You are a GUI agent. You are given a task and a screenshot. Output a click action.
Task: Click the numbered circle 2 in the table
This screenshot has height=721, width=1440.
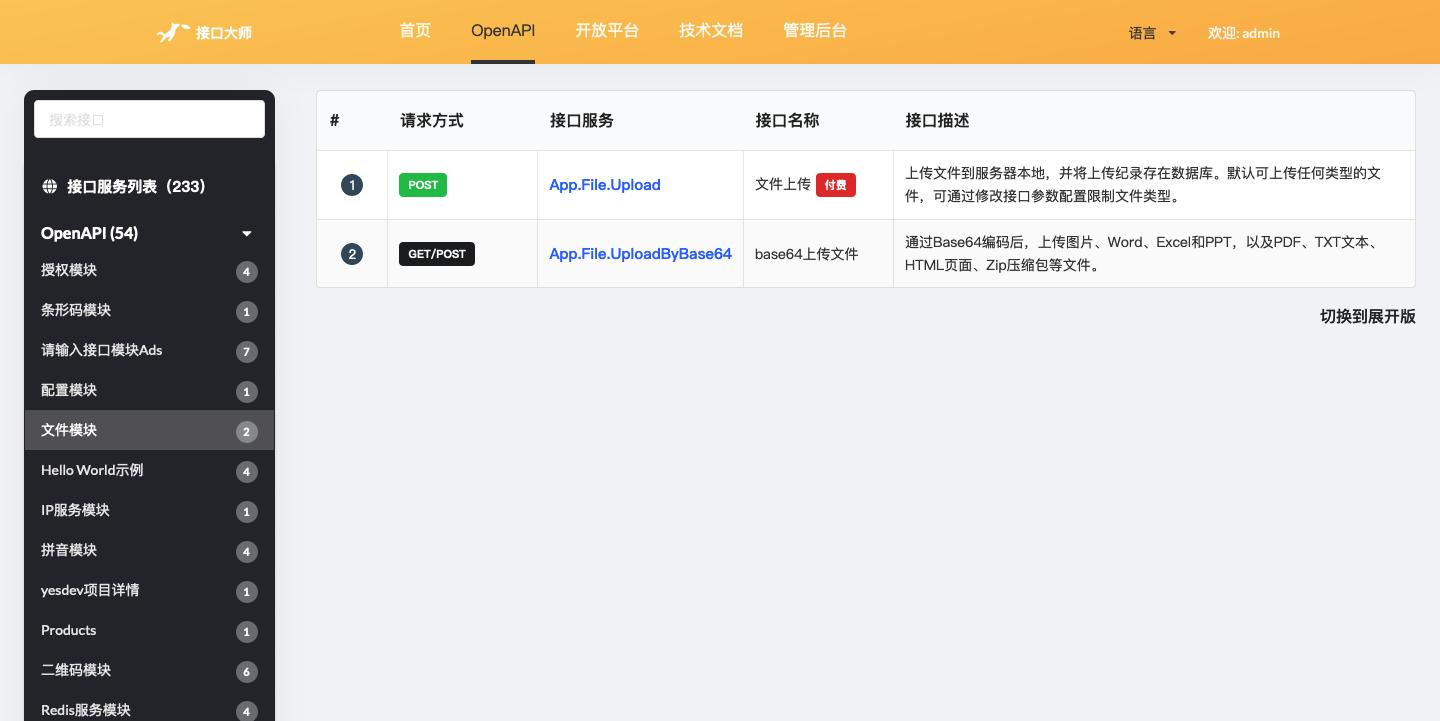[352, 254]
